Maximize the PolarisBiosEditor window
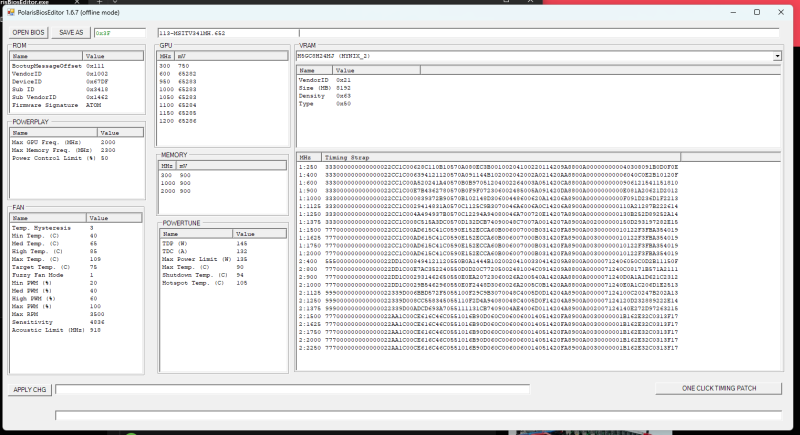 pyautogui.click(x=757, y=12)
